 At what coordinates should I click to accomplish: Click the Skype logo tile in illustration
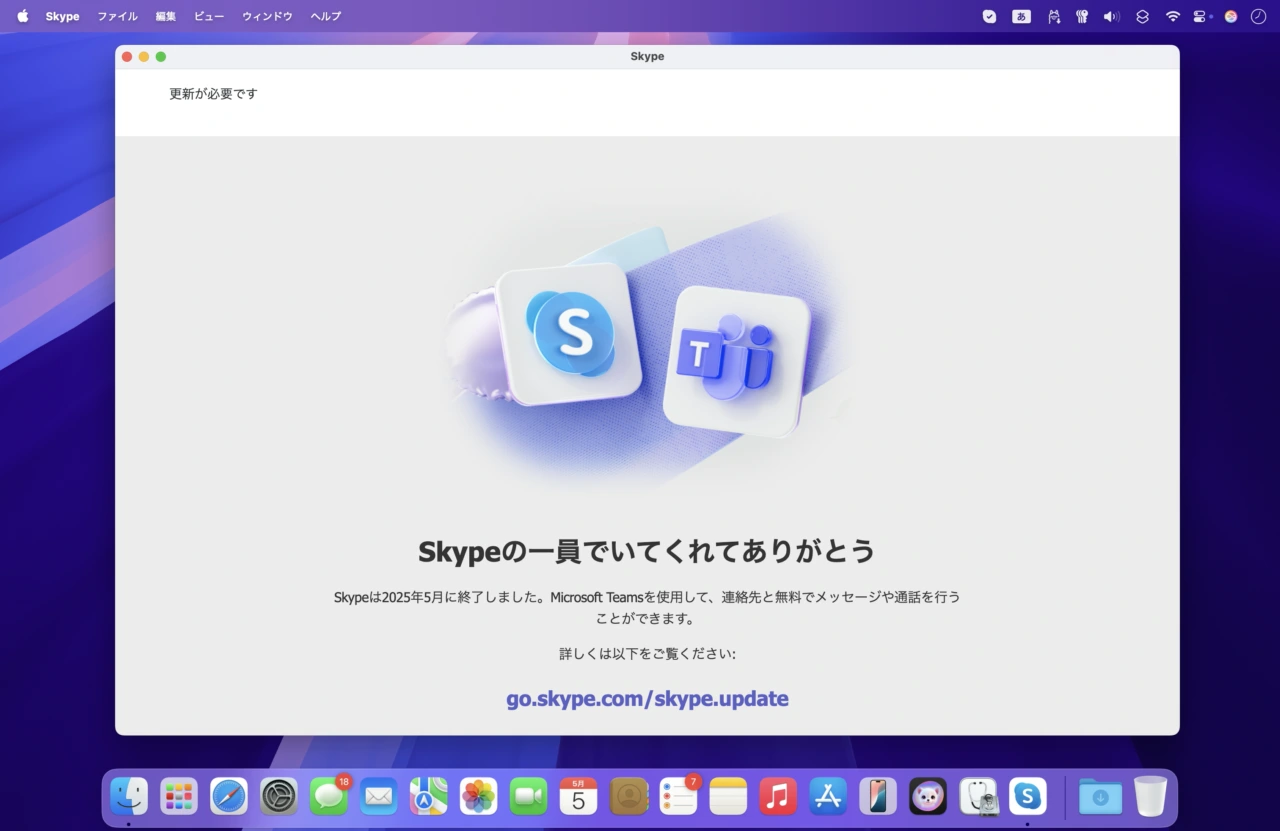pyautogui.click(x=570, y=333)
